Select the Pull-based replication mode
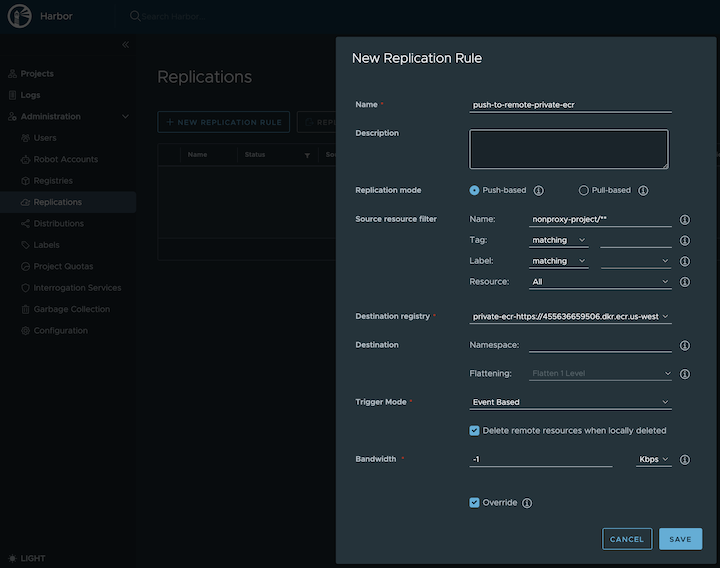The image size is (720, 568). pyautogui.click(x=584, y=190)
